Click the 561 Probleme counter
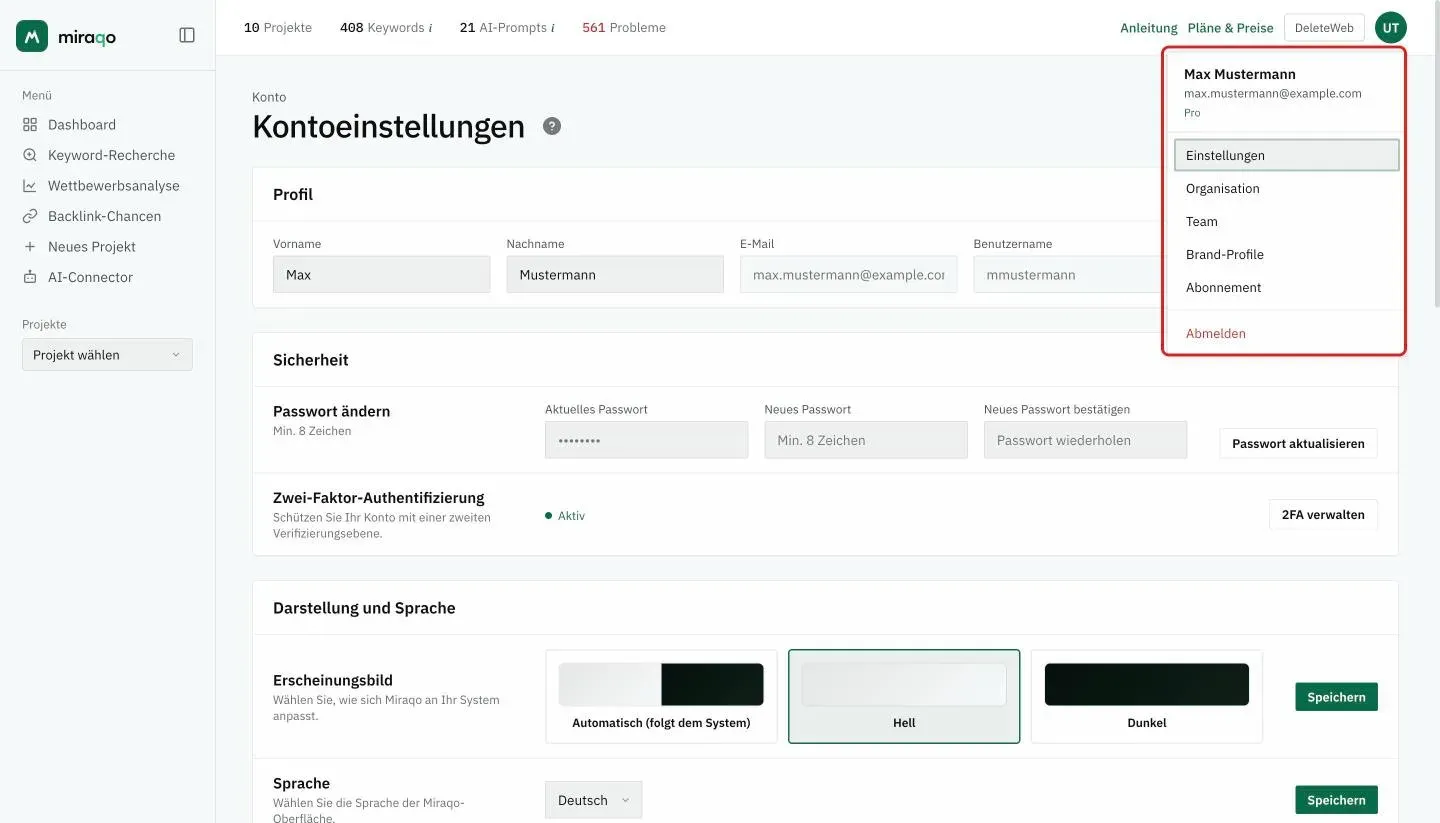The width and height of the screenshot is (1440, 823). (x=624, y=28)
